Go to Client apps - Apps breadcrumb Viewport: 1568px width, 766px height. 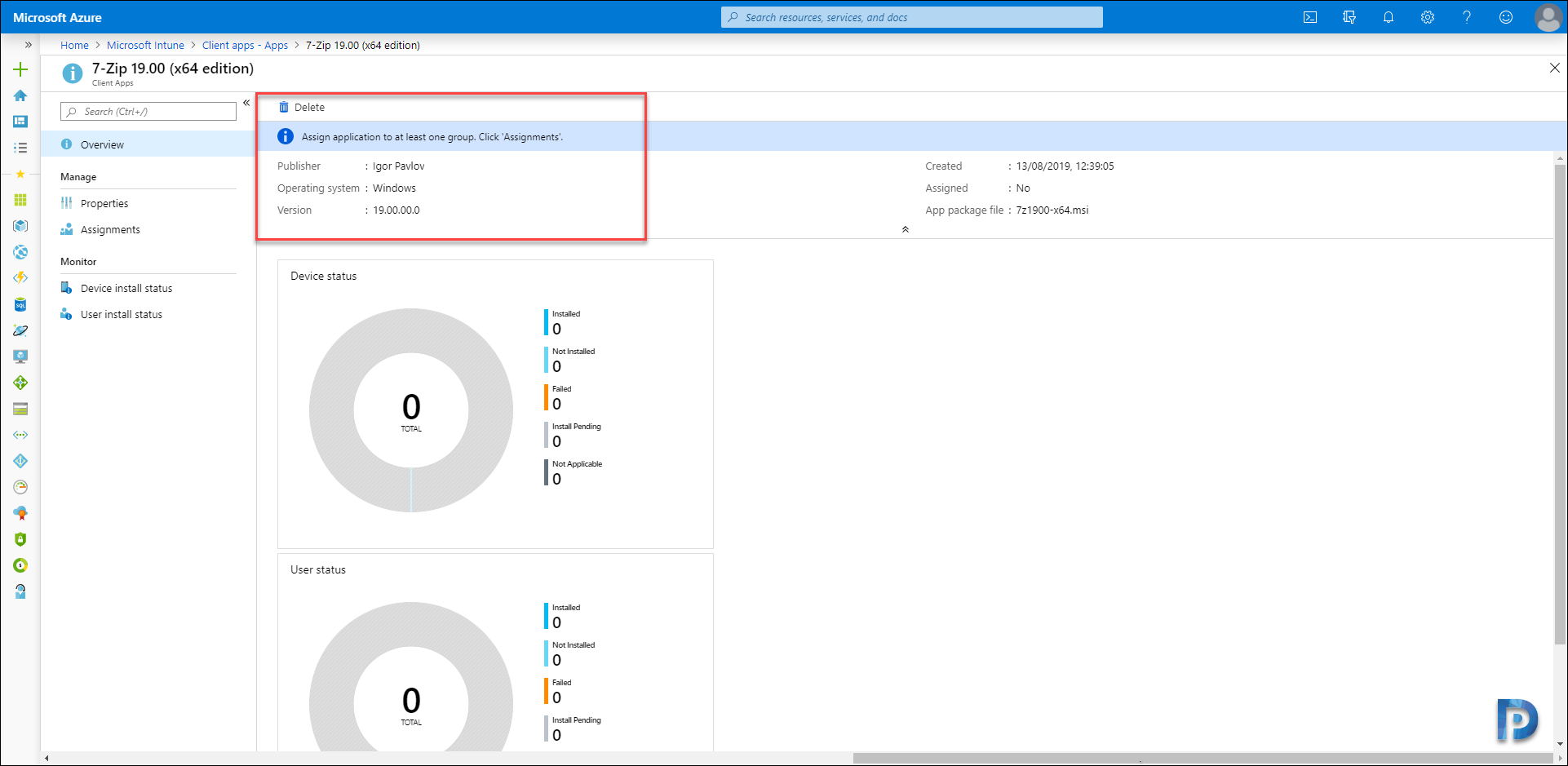click(245, 45)
